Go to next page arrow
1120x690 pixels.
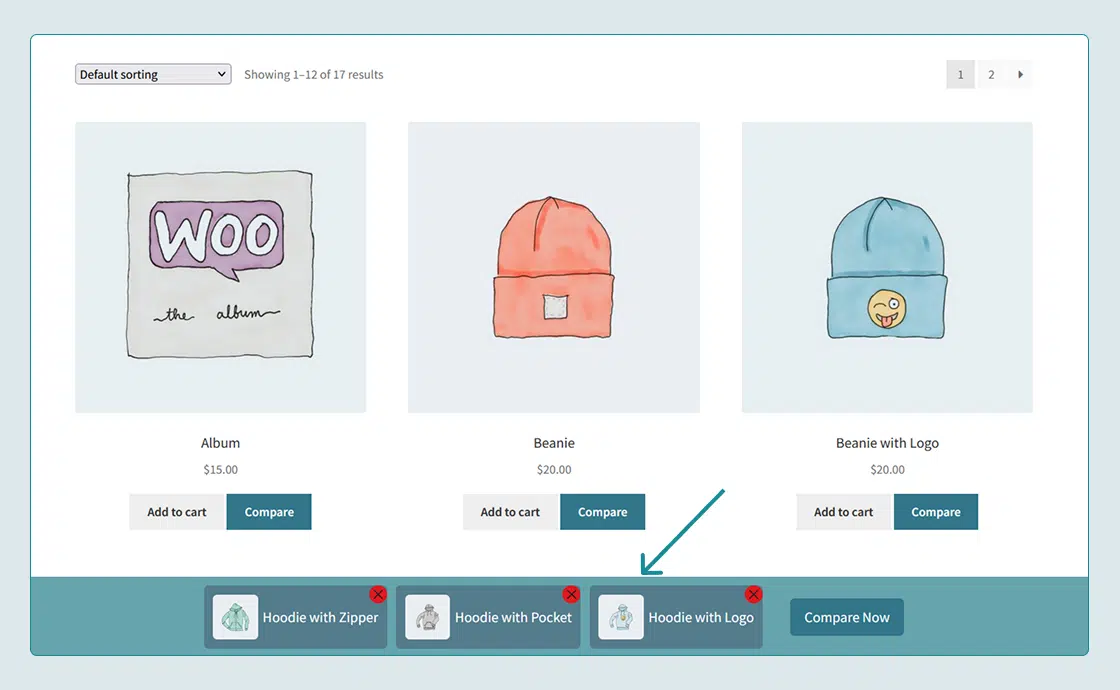[1020, 75]
